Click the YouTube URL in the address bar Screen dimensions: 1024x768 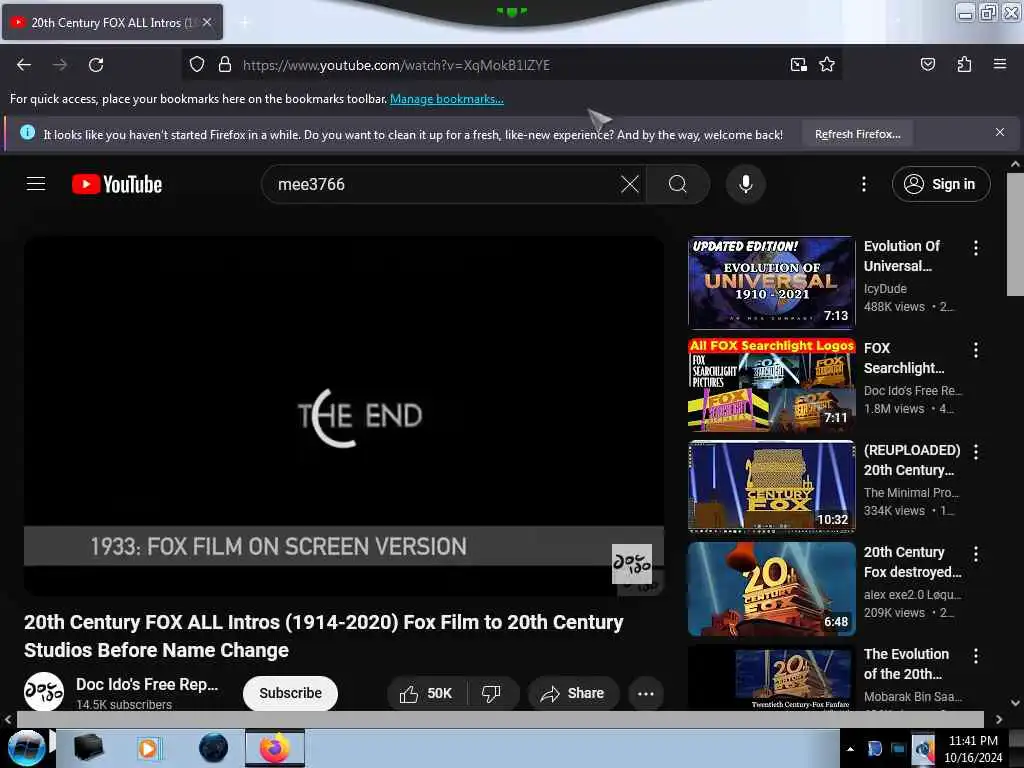[x=396, y=65]
